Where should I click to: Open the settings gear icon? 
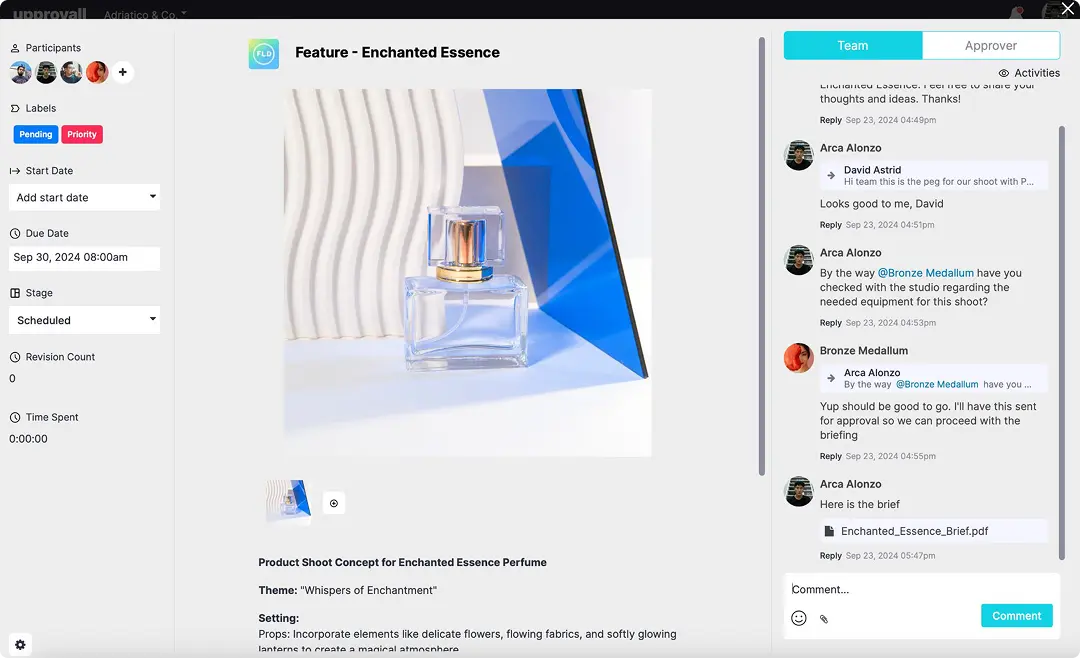(20, 645)
